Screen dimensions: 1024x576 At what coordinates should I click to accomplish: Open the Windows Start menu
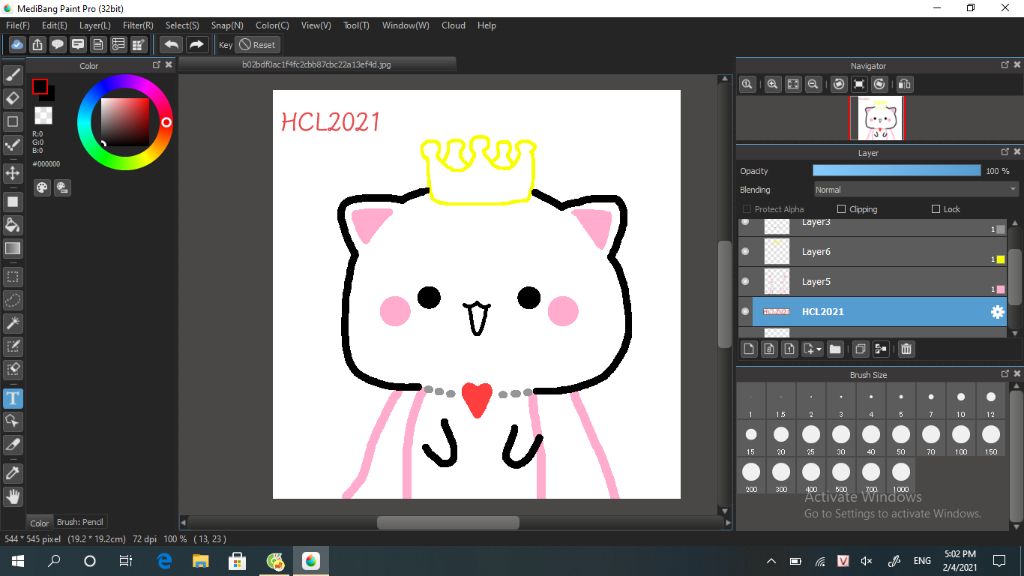[18, 561]
